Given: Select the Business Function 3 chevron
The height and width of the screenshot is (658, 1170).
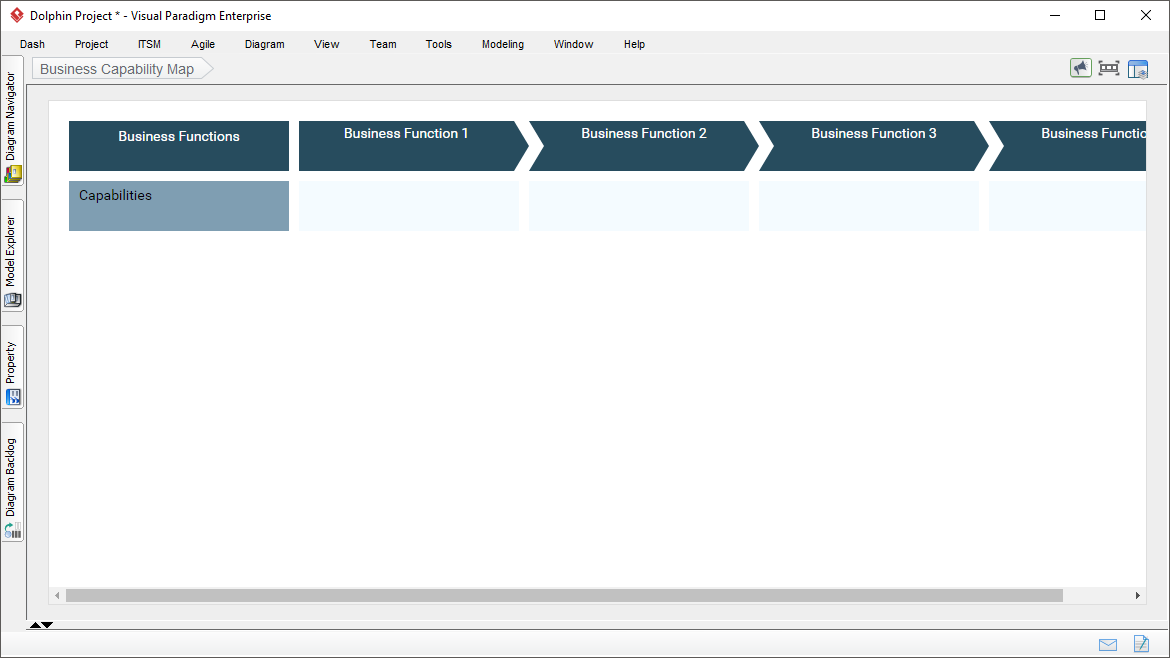Looking at the screenshot, I should pos(873,146).
